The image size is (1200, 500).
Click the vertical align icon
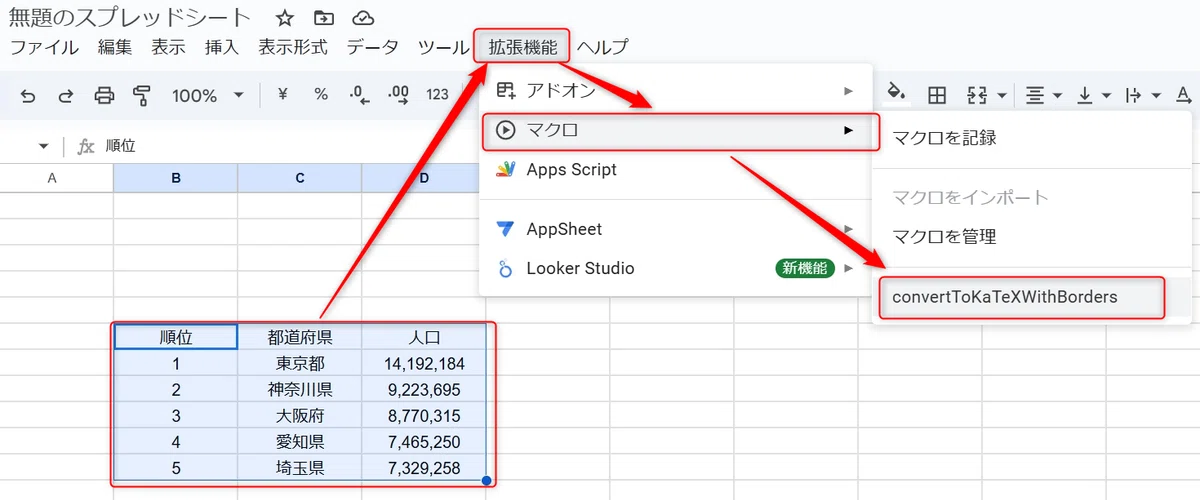pos(1085,95)
